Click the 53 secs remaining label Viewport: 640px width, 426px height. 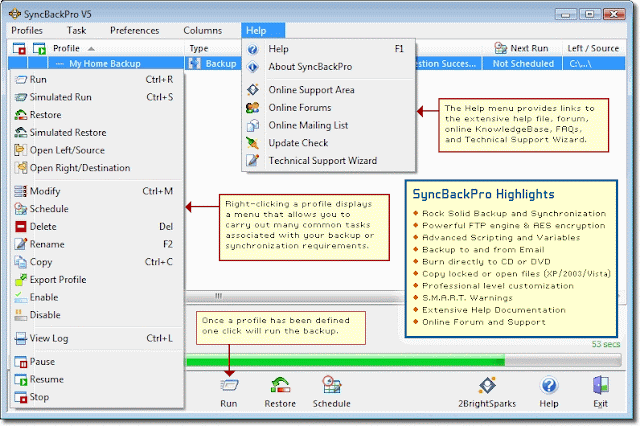click(x=606, y=344)
